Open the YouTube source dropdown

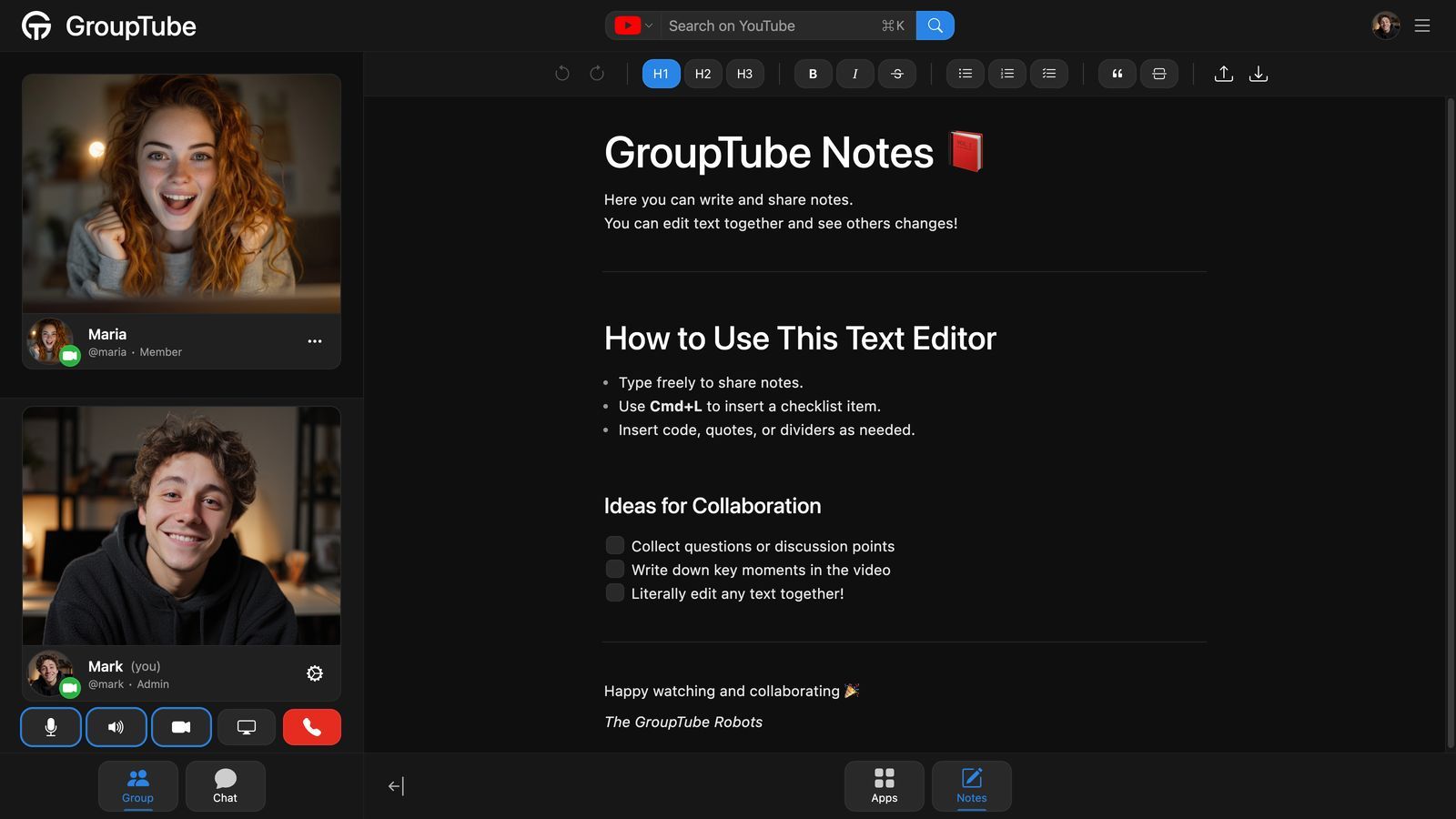[x=633, y=25]
